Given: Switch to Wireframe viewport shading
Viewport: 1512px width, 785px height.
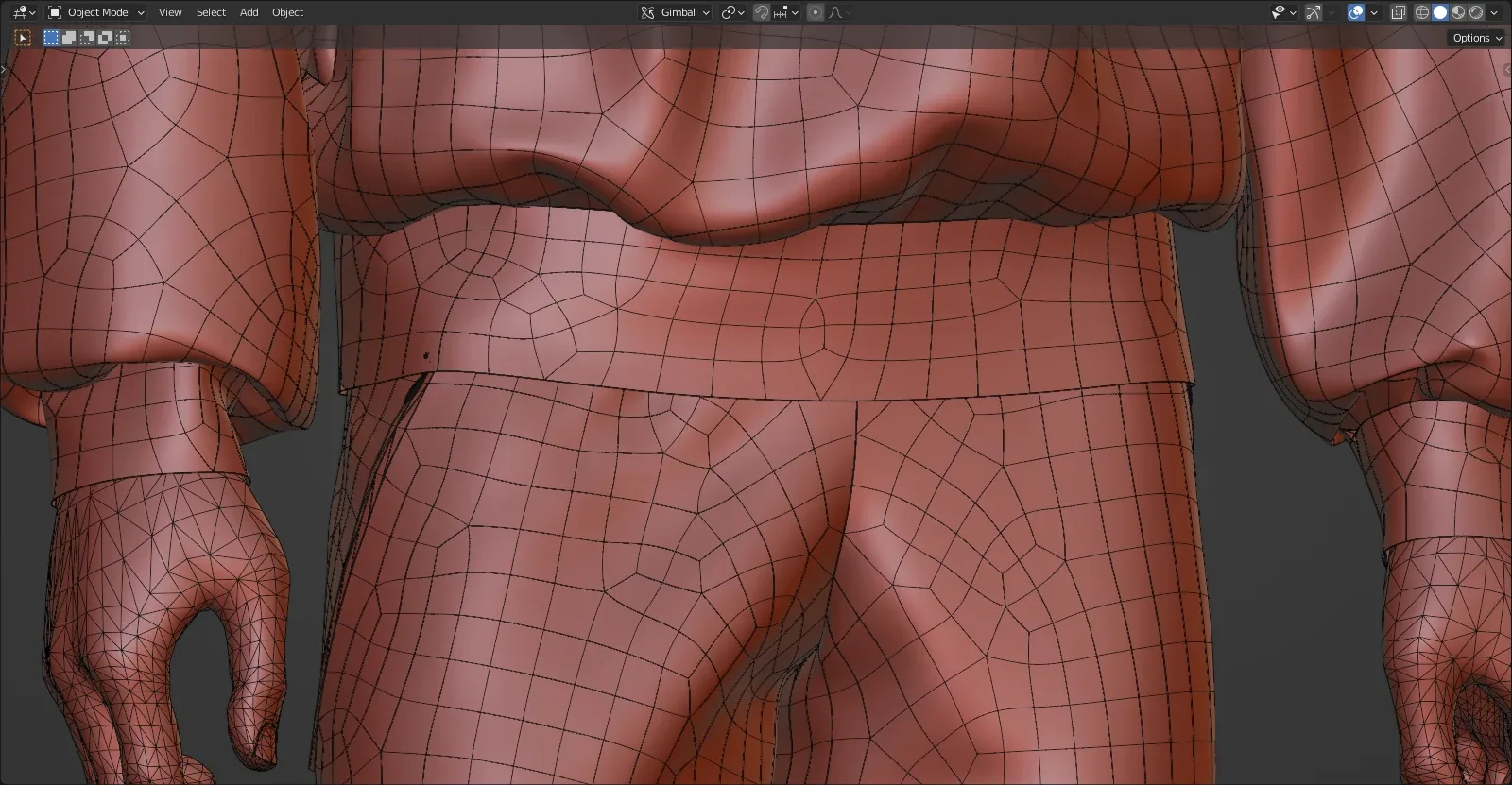Looking at the screenshot, I should tap(1422, 12).
